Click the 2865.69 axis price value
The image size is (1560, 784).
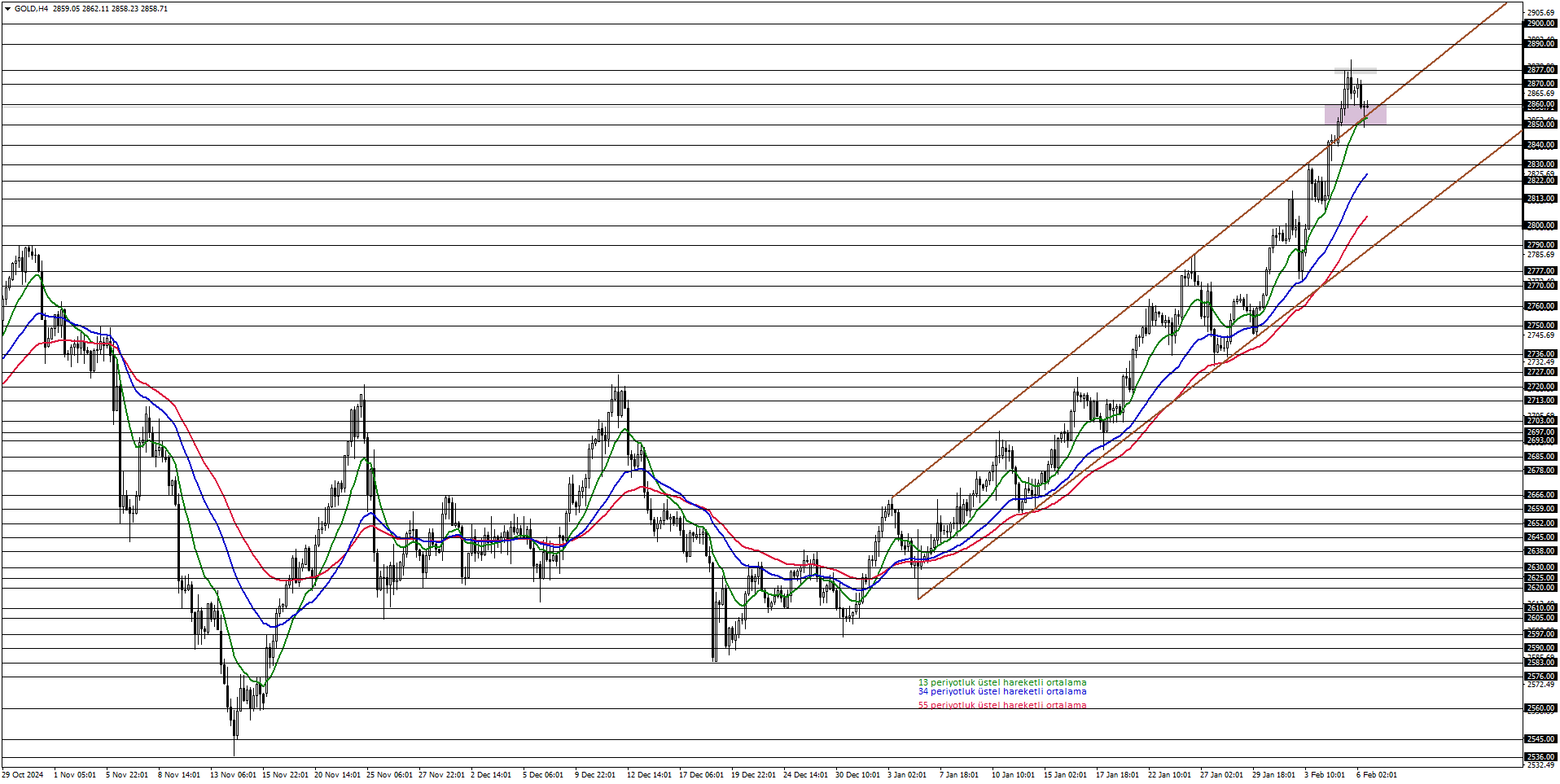[1540, 94]
